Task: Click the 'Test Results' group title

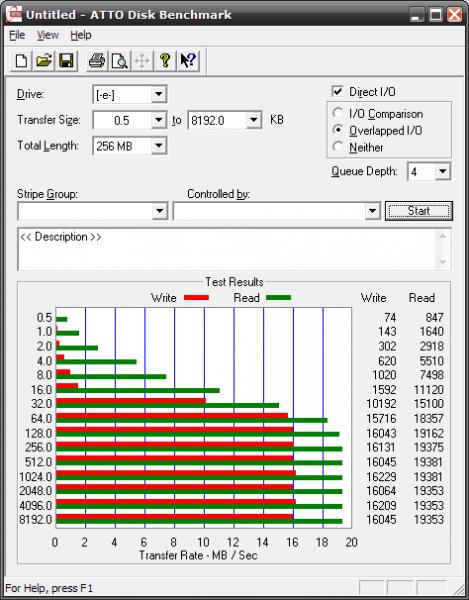Action: pos(234,282)
